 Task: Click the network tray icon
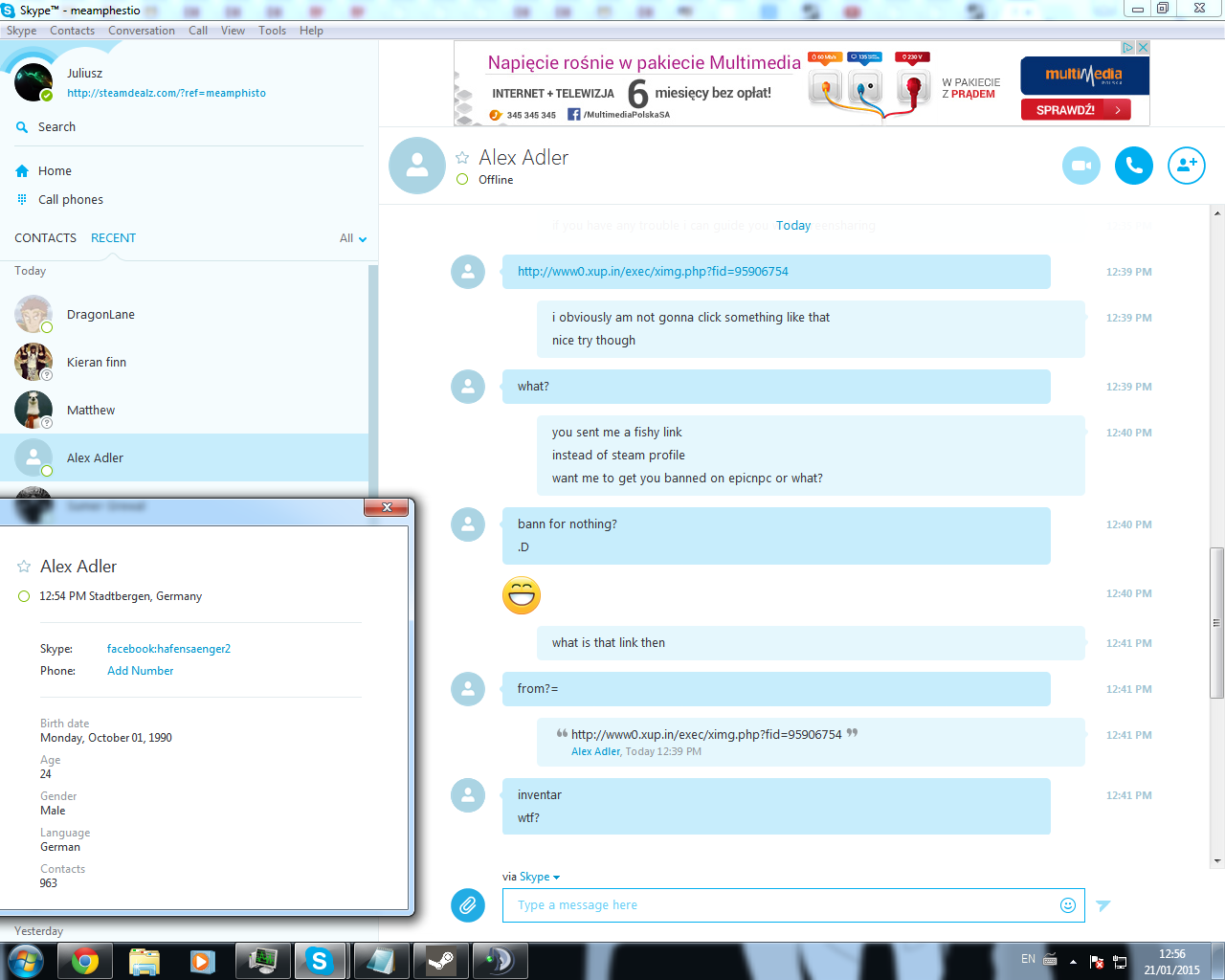point(1120,962)
